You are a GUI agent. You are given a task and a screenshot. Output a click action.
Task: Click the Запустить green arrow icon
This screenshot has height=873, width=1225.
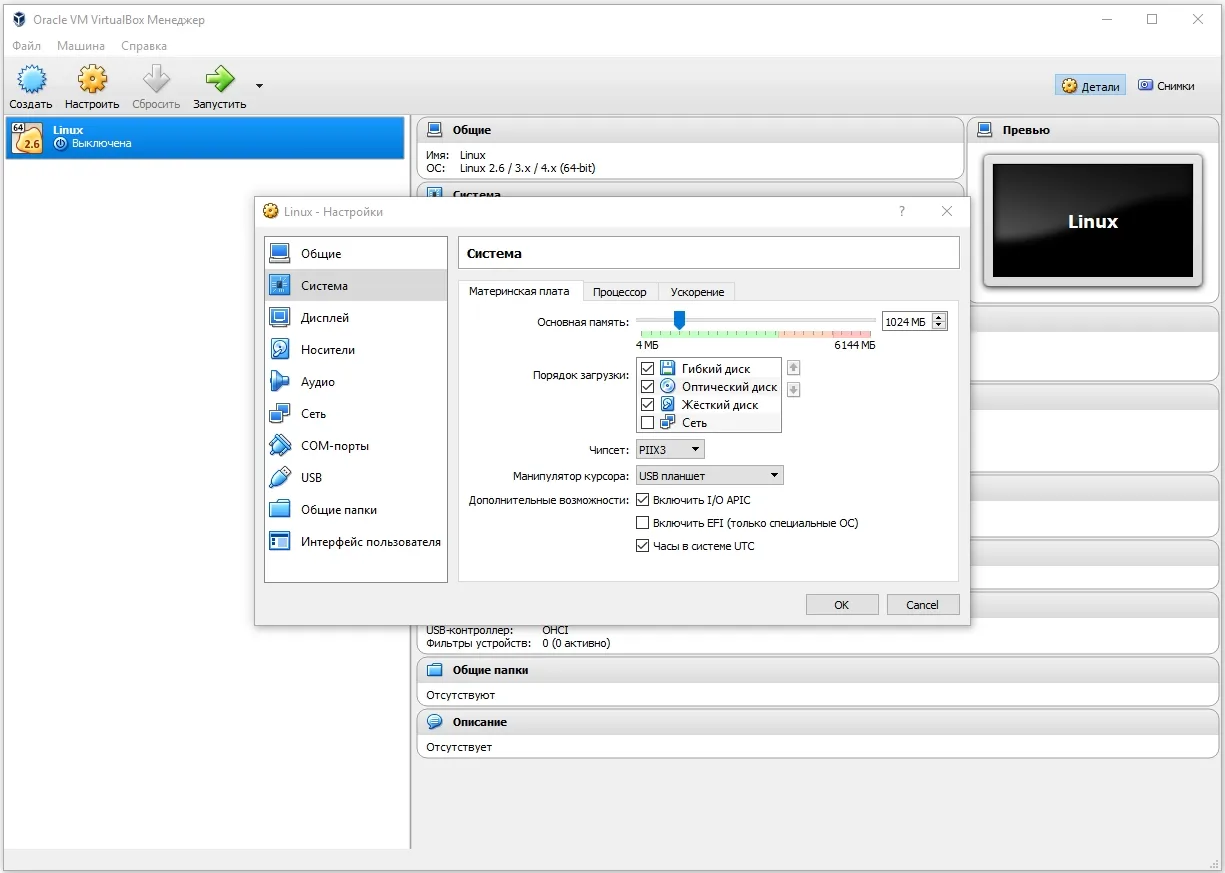(x=220, y=80)
